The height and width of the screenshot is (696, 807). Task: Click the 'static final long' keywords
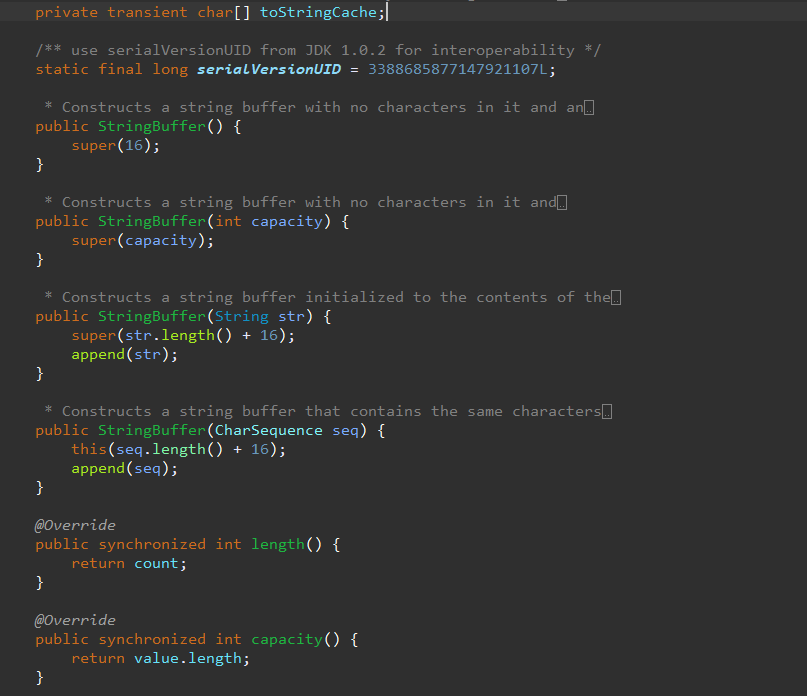112,69
